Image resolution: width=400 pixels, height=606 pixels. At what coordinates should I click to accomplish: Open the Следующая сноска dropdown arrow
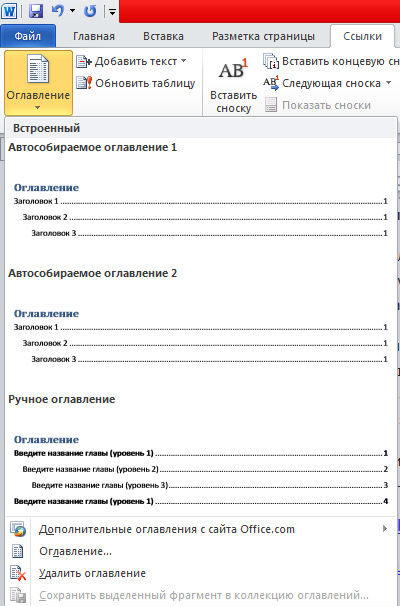click(x=388, y=83)
